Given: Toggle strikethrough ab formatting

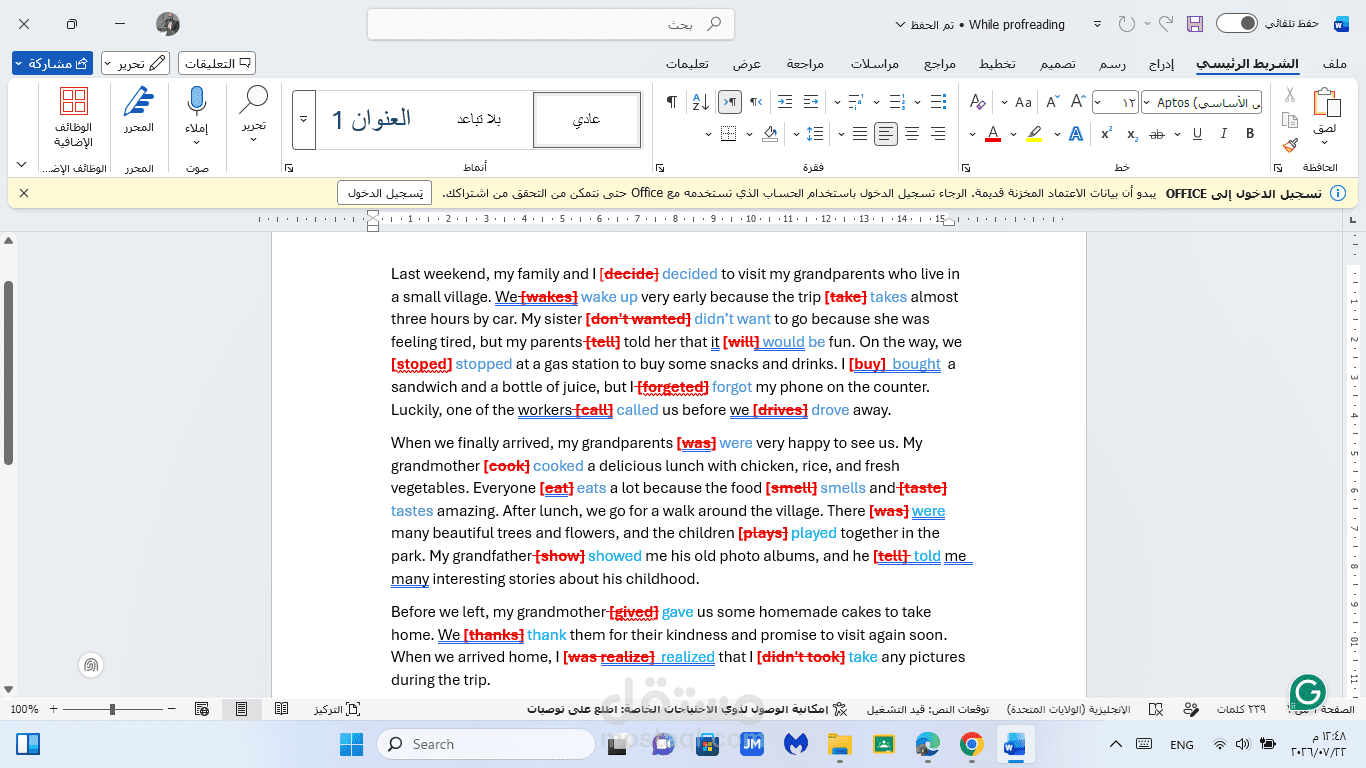Looking at the screenshot, I should (1158, 134).
